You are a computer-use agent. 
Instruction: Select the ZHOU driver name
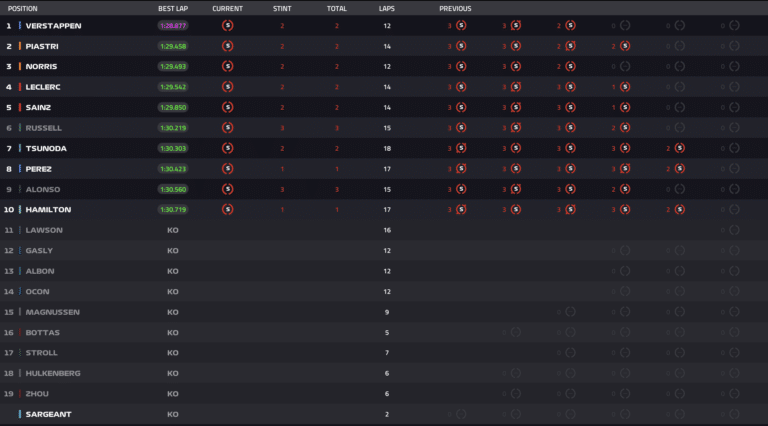click(37, 394)
